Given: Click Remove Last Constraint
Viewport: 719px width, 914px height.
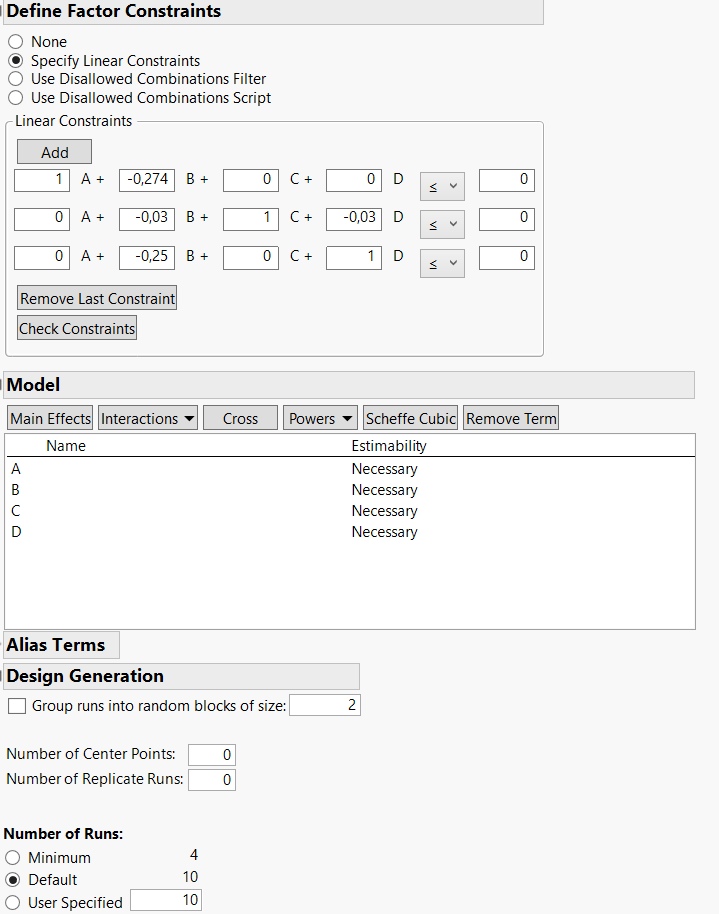Looking at the screenshot, I should (96, 297).
